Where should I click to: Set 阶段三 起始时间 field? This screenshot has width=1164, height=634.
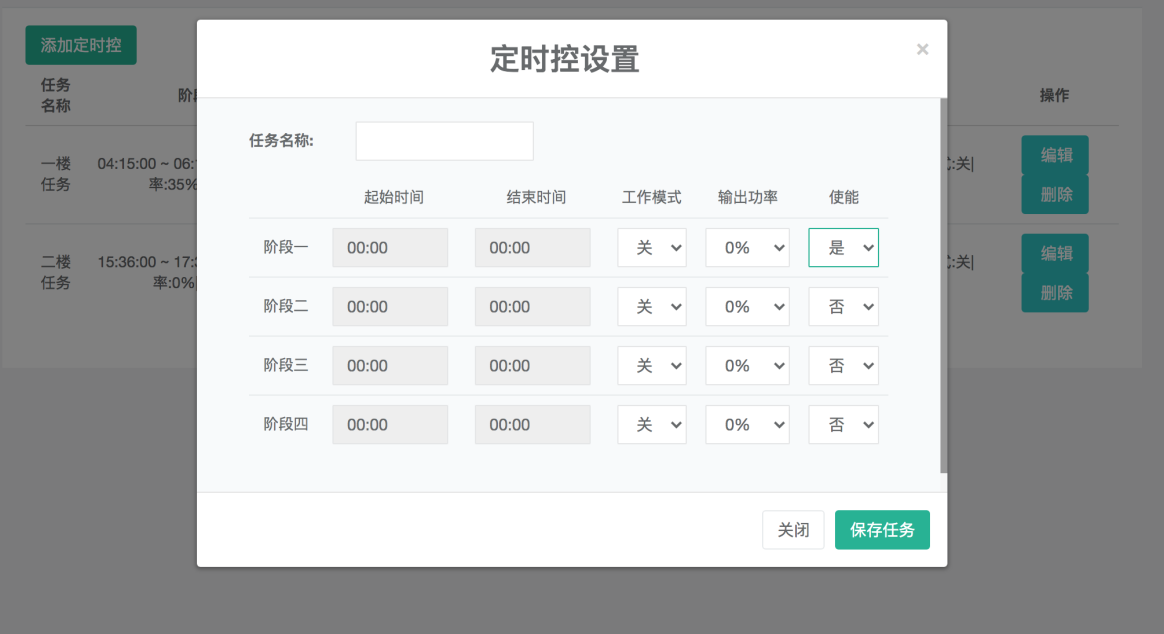[x=390, y=365]
